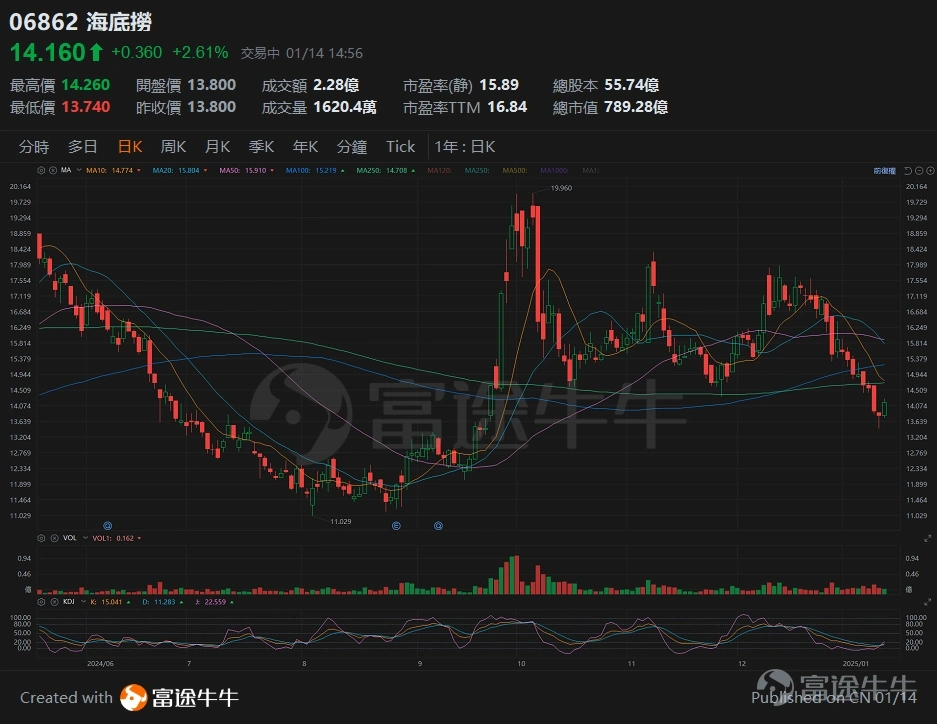Enable the dimmed MA500 line label
937x724 pixels.
(515, 170)
